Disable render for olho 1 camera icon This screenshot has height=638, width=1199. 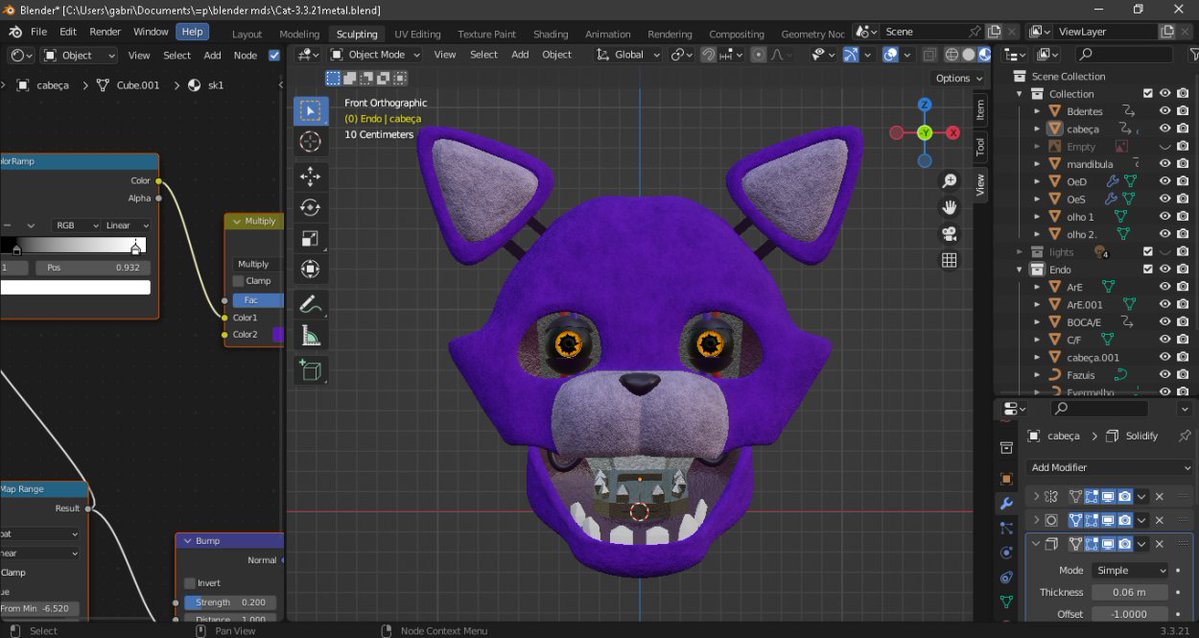(1183, 216)
